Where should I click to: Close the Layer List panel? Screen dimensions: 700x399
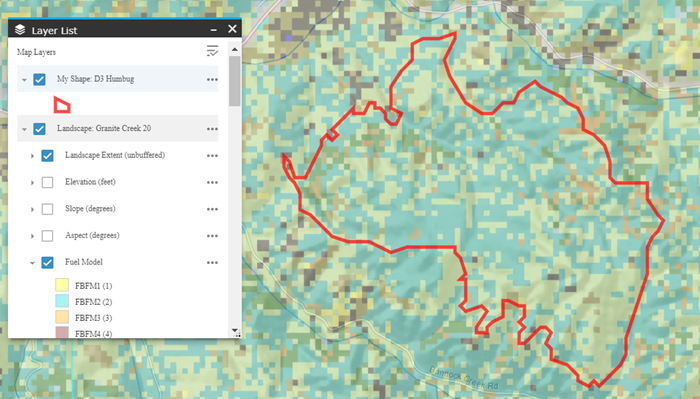tap(232, 29)
